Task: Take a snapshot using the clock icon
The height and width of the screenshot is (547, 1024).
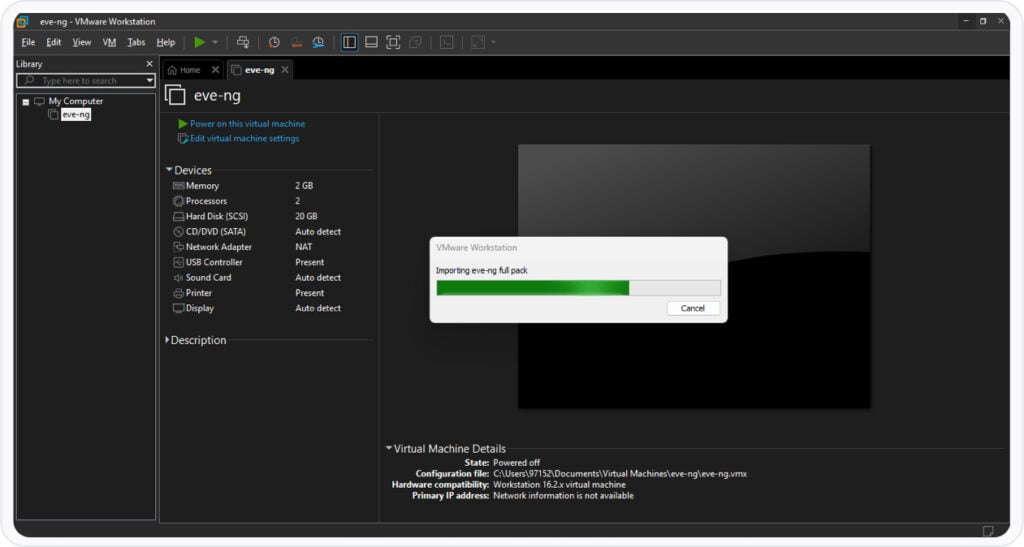Action: [274, 42]
